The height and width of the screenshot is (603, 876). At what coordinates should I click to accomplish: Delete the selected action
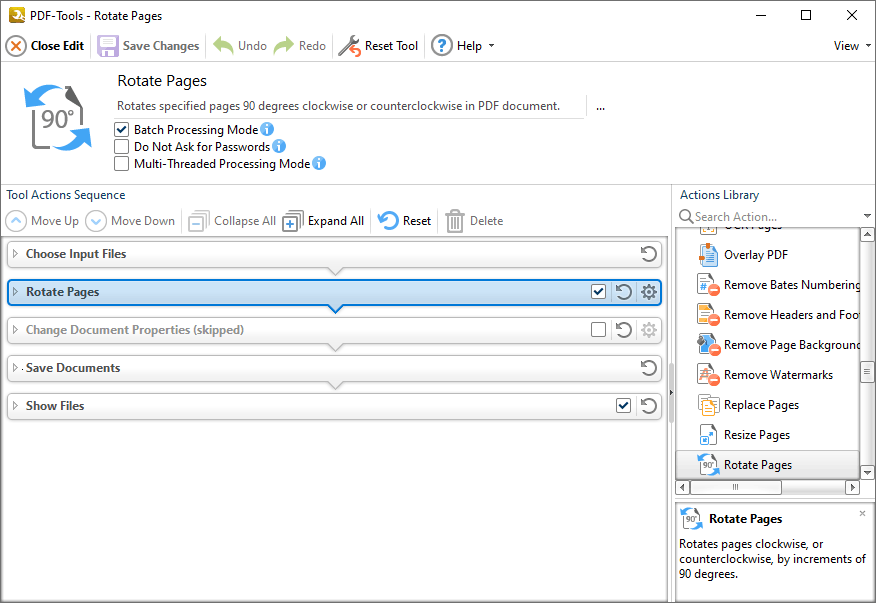coord(474,221)
